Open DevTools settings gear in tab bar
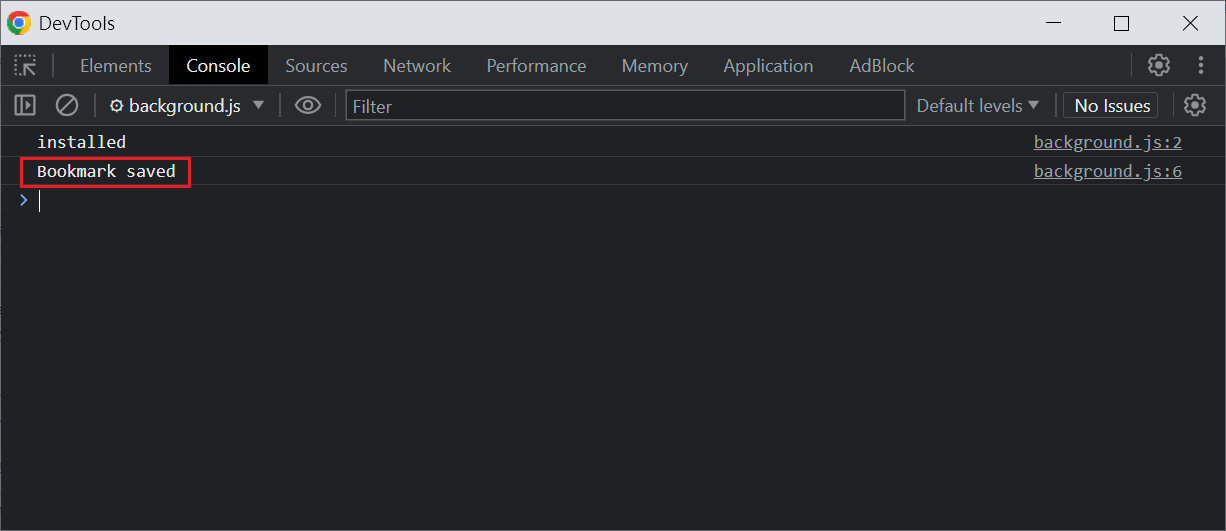Image resolution: width=1226 pixels, height=531 pixels. click(x=1158, y=66)
